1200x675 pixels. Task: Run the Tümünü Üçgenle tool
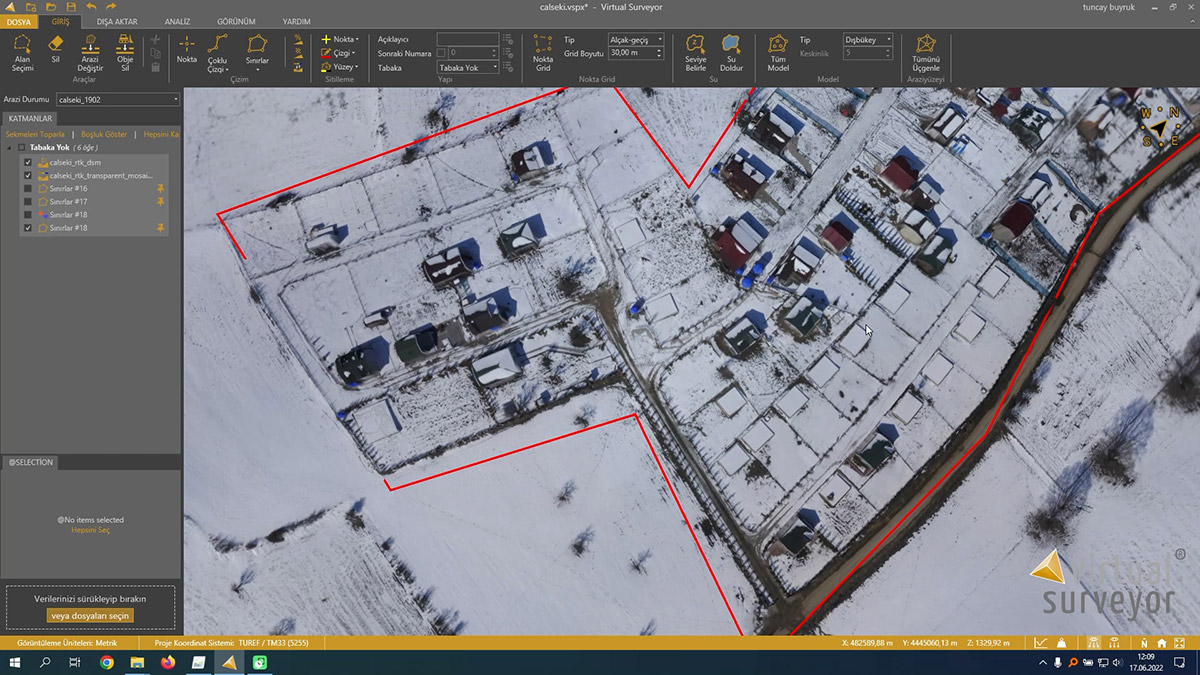click(926, 52)
